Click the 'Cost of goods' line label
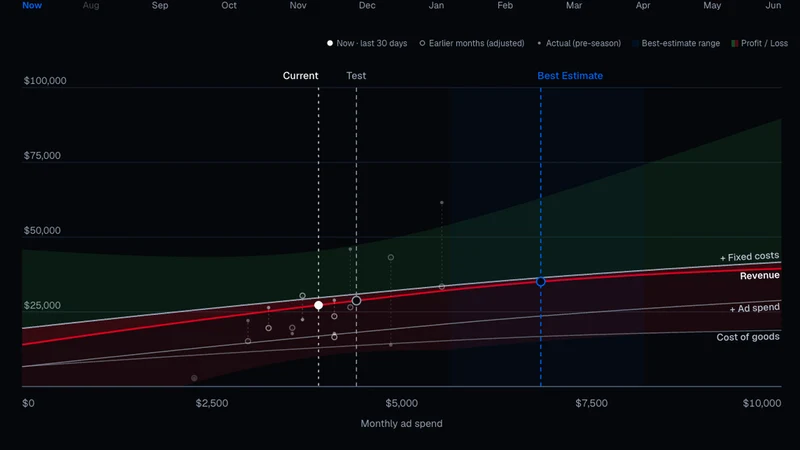The height and width of the screenshot is (450, 800). click(x=748, y=337)
